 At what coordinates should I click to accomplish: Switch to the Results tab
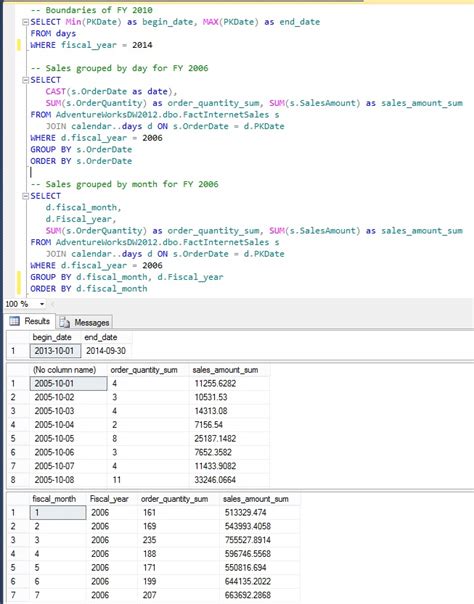[x=30, y=321]
